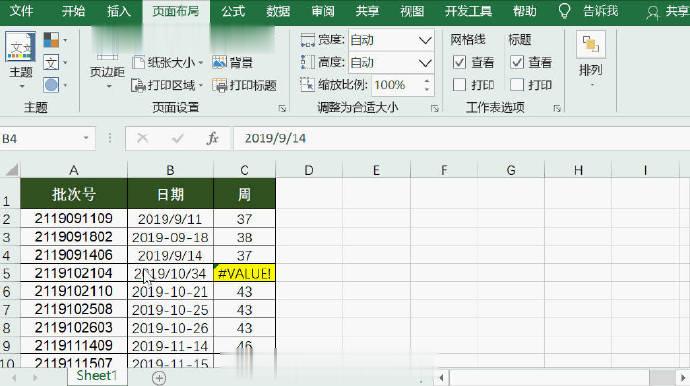Click horizontal scrollbar right arrow

click(683, 377)
